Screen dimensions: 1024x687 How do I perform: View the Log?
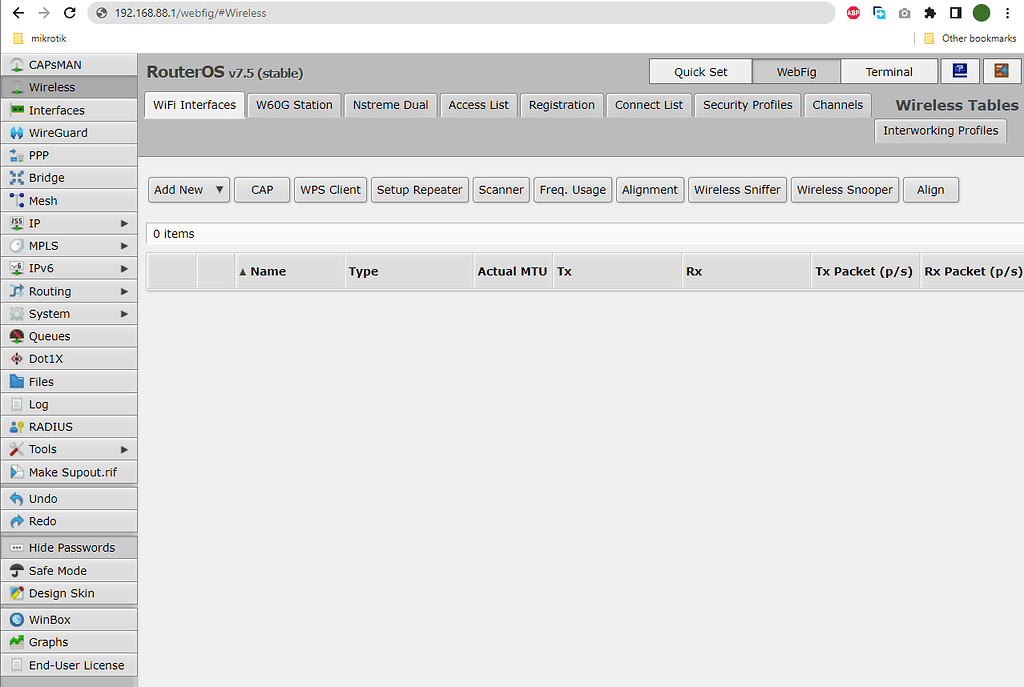coord(69,404)
